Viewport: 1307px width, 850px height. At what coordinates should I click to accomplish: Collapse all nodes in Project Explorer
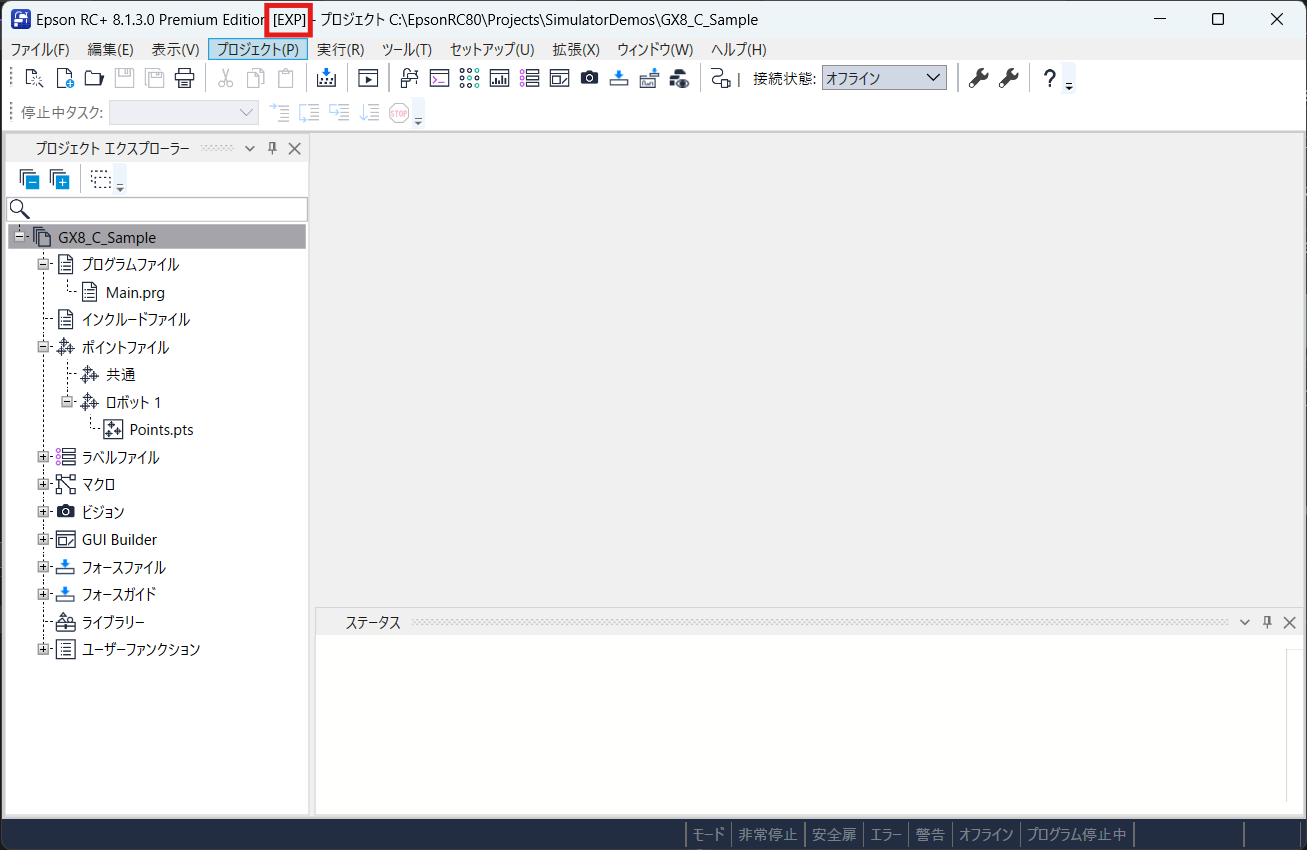30,179
